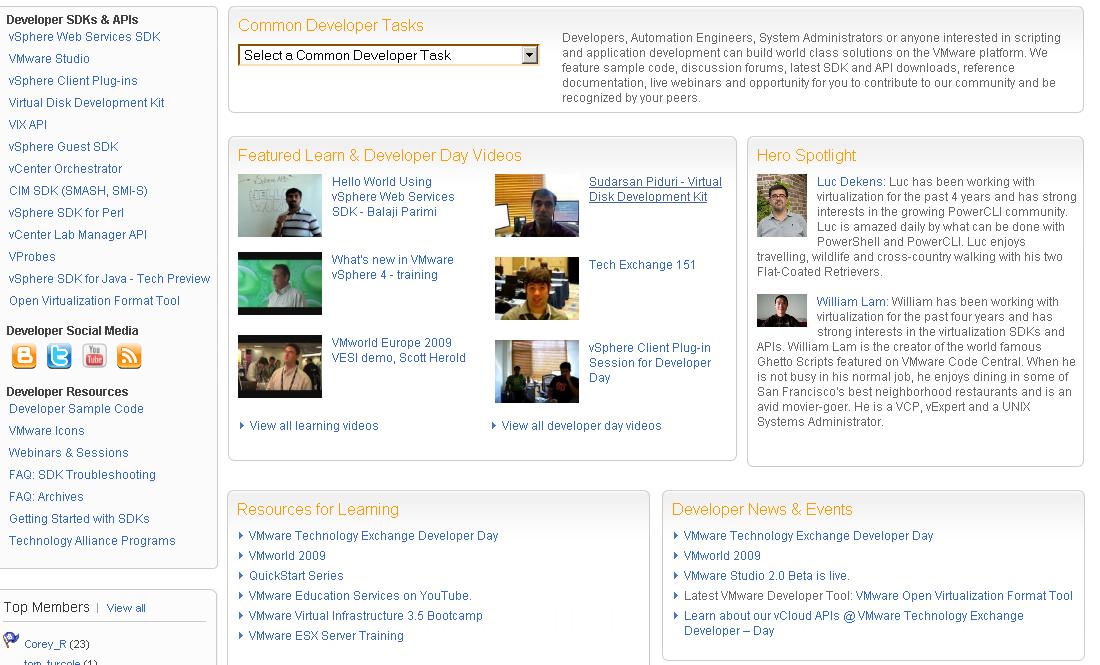
Task: Open CIM SDK (SMASH, SMI-S) link
Action: click(x=78, y=191)
